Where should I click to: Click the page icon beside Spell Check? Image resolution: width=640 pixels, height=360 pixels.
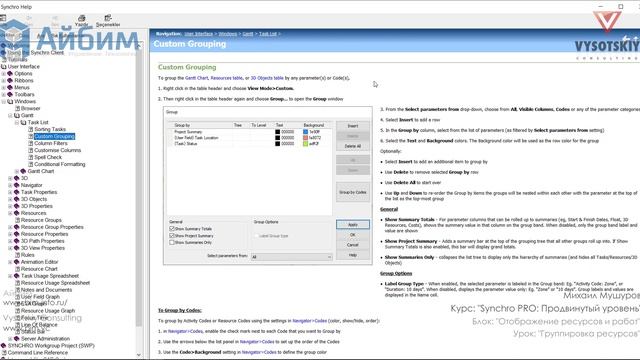point(31,157)
